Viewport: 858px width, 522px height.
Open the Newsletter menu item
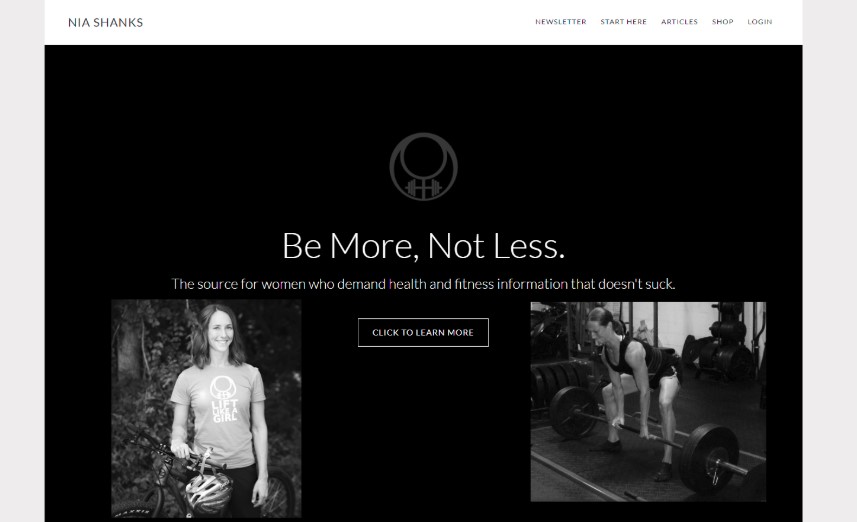(561, 22)
